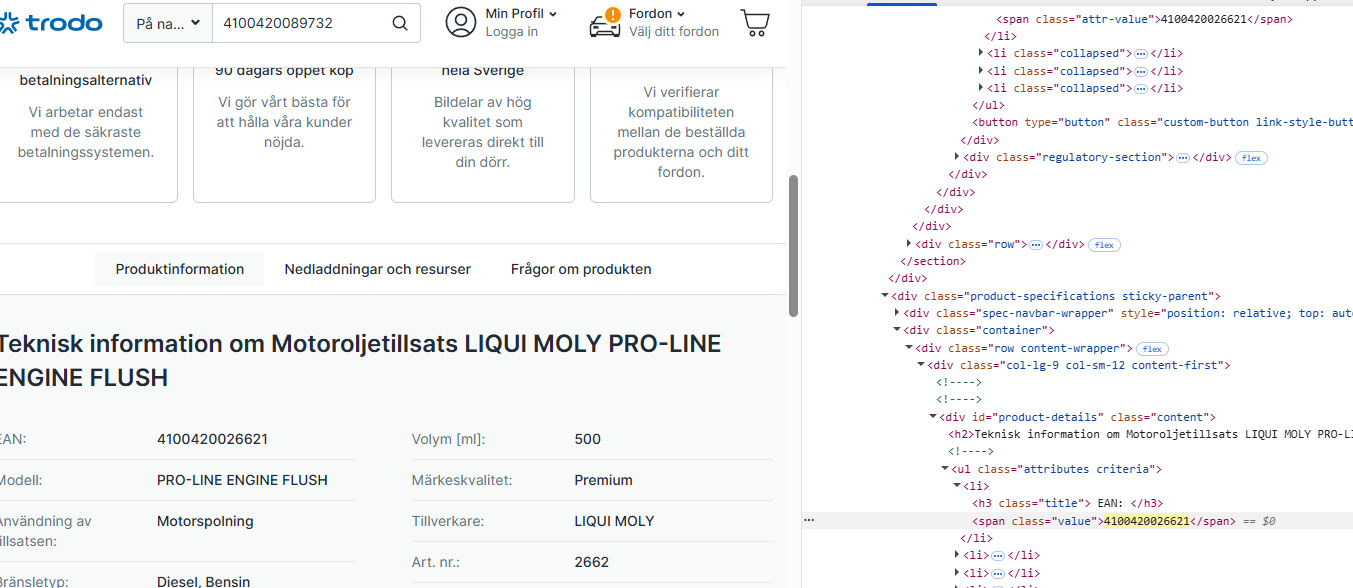Collapse the row content-wrapper node
This screenshot has width=1353, height=588.
[909, 348]
